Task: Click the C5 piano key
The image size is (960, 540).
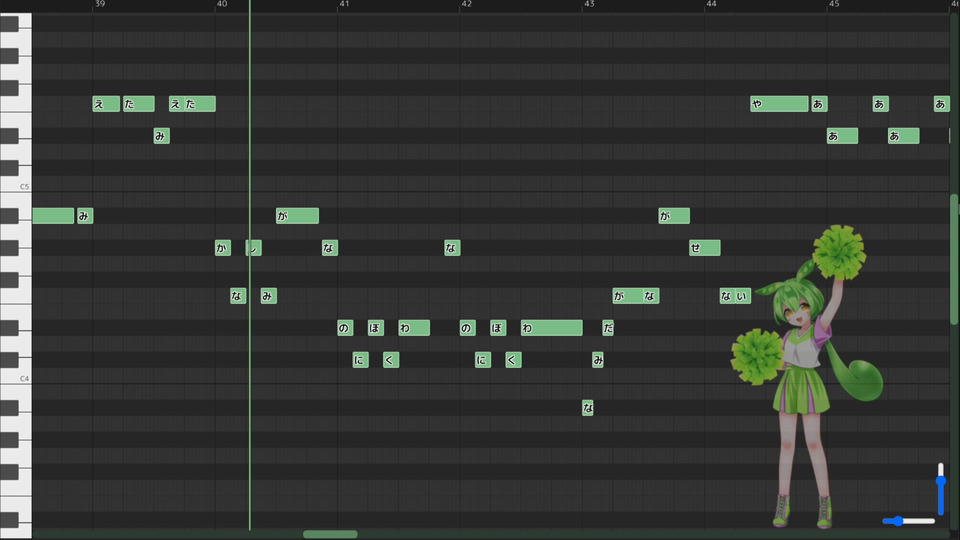Action: point(15,184)
